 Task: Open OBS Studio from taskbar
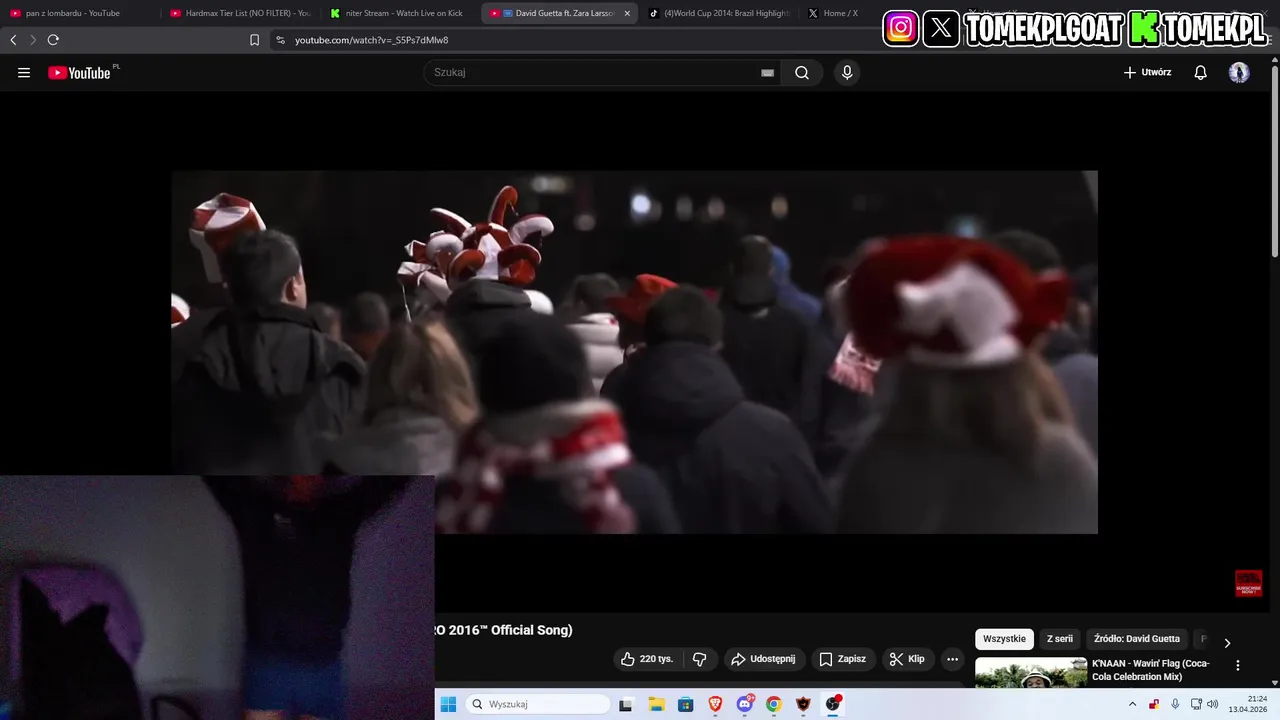(x=833, y=704)
